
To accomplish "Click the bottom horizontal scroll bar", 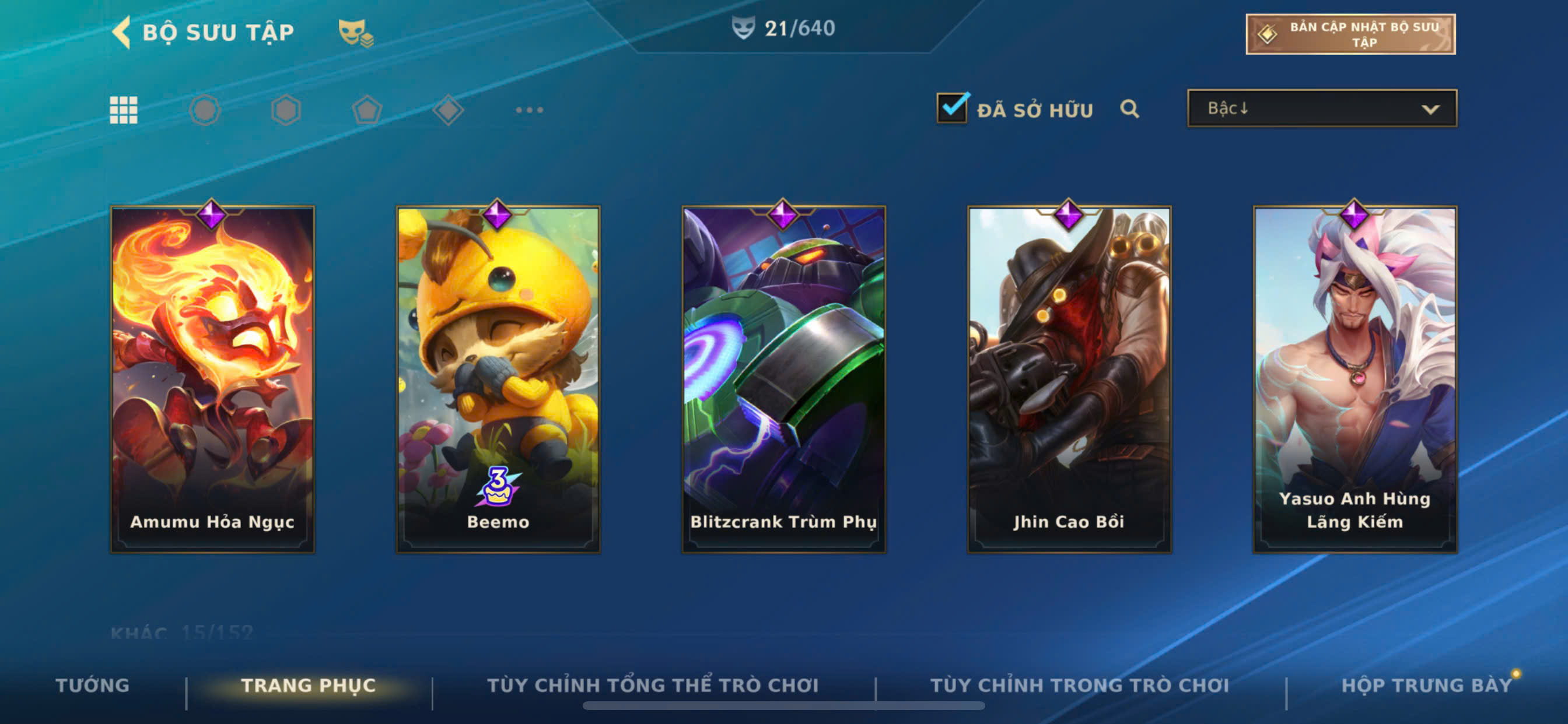I will click(x=783, y=706).
